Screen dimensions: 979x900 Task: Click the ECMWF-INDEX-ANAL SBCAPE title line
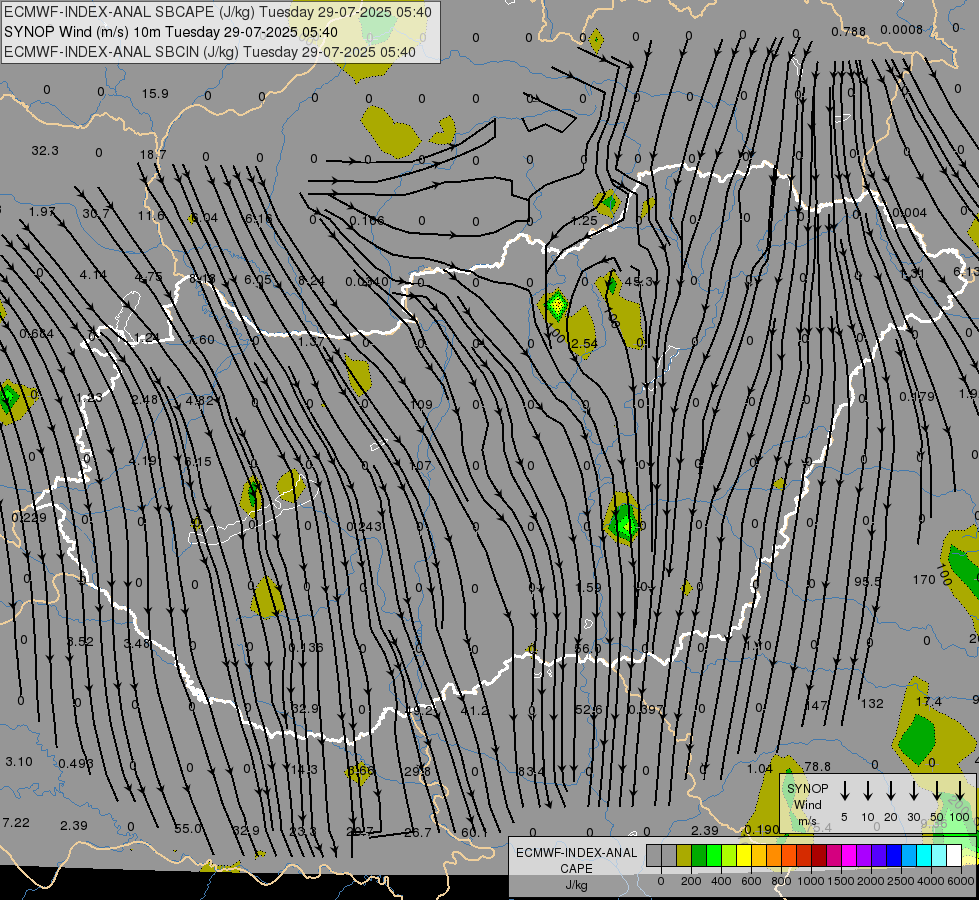[x=218, y=12]
